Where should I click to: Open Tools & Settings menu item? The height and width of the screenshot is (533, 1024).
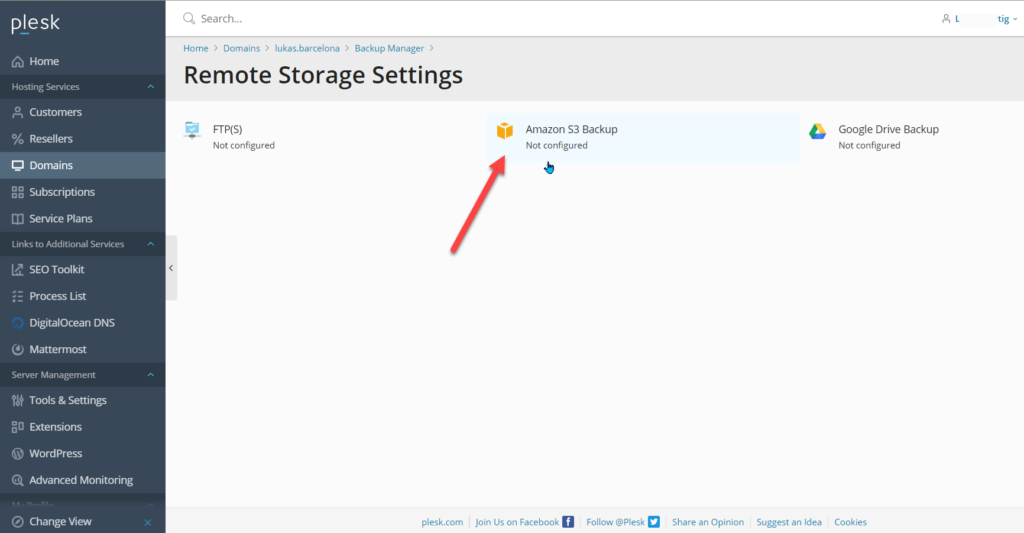(x=82, y=400)
